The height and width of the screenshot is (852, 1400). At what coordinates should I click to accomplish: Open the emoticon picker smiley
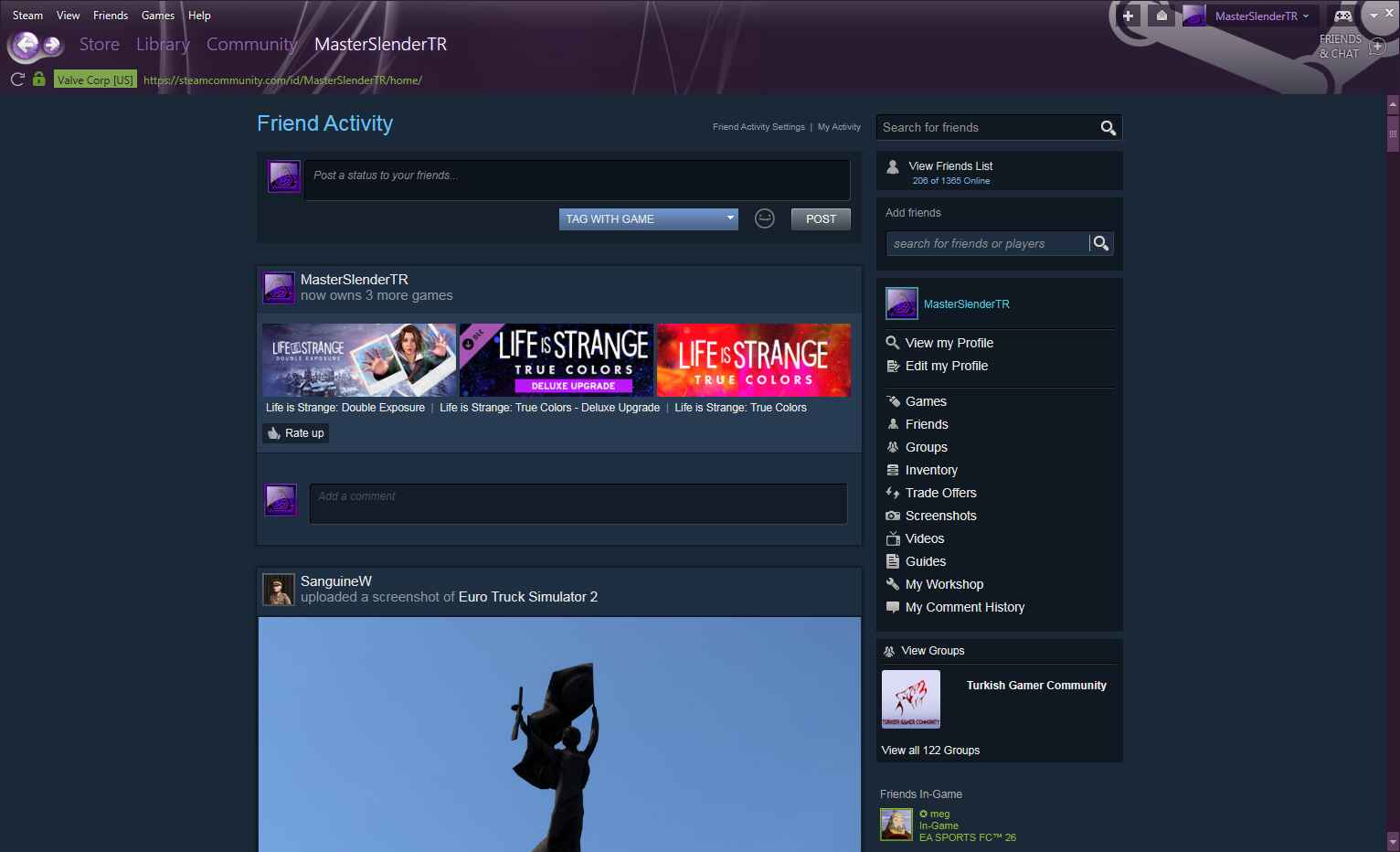pyautogui.click(x=765, y=218)
